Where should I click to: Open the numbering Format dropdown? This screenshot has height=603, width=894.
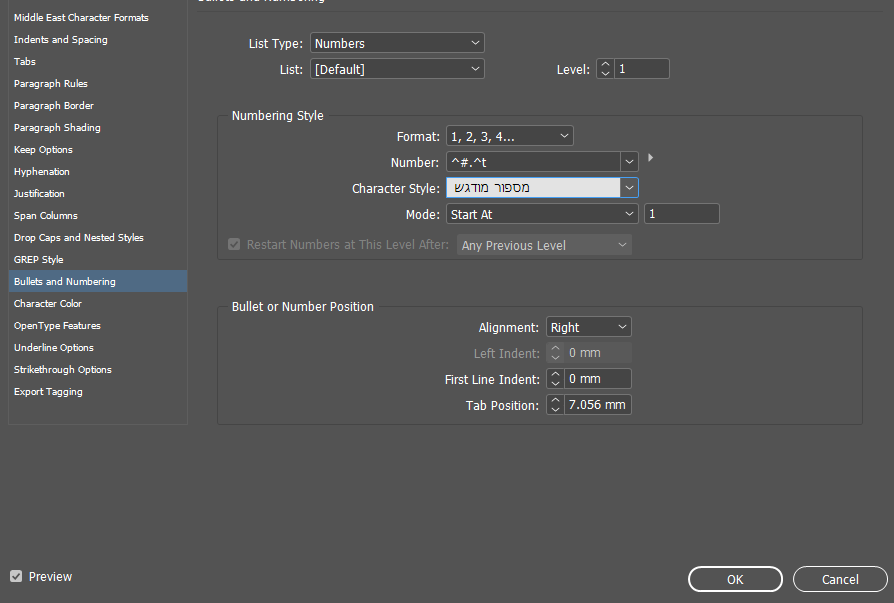[510, 136]
